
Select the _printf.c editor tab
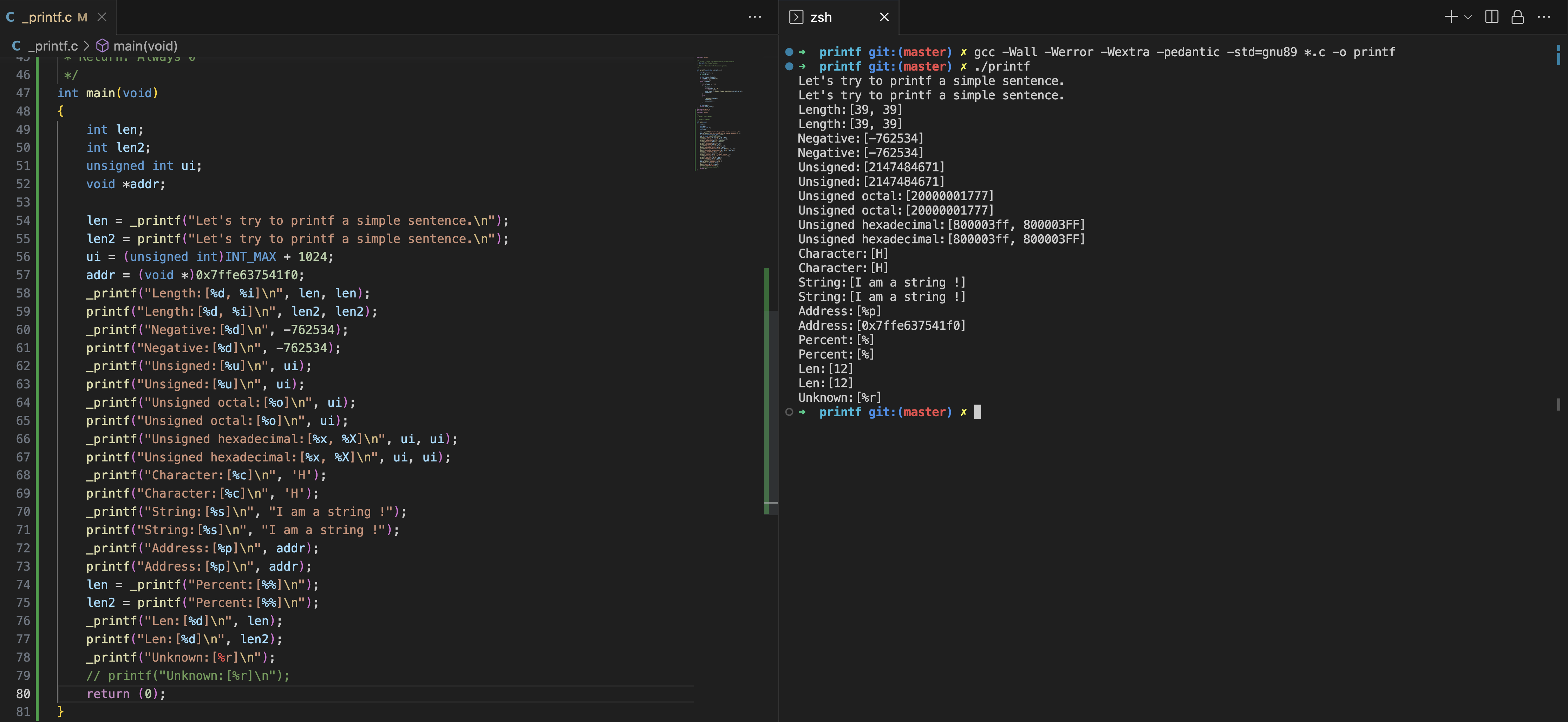[47, 17]
